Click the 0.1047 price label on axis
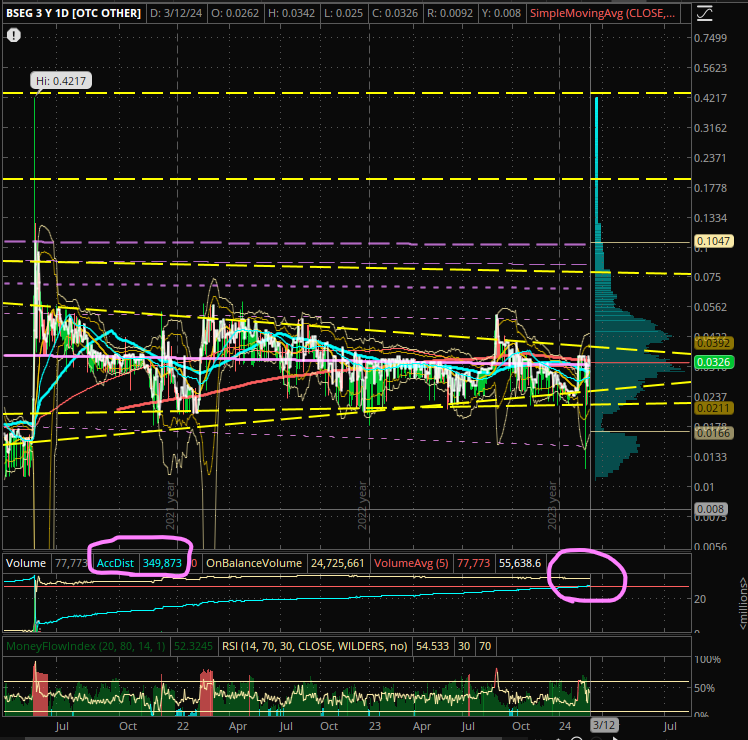 713,240
